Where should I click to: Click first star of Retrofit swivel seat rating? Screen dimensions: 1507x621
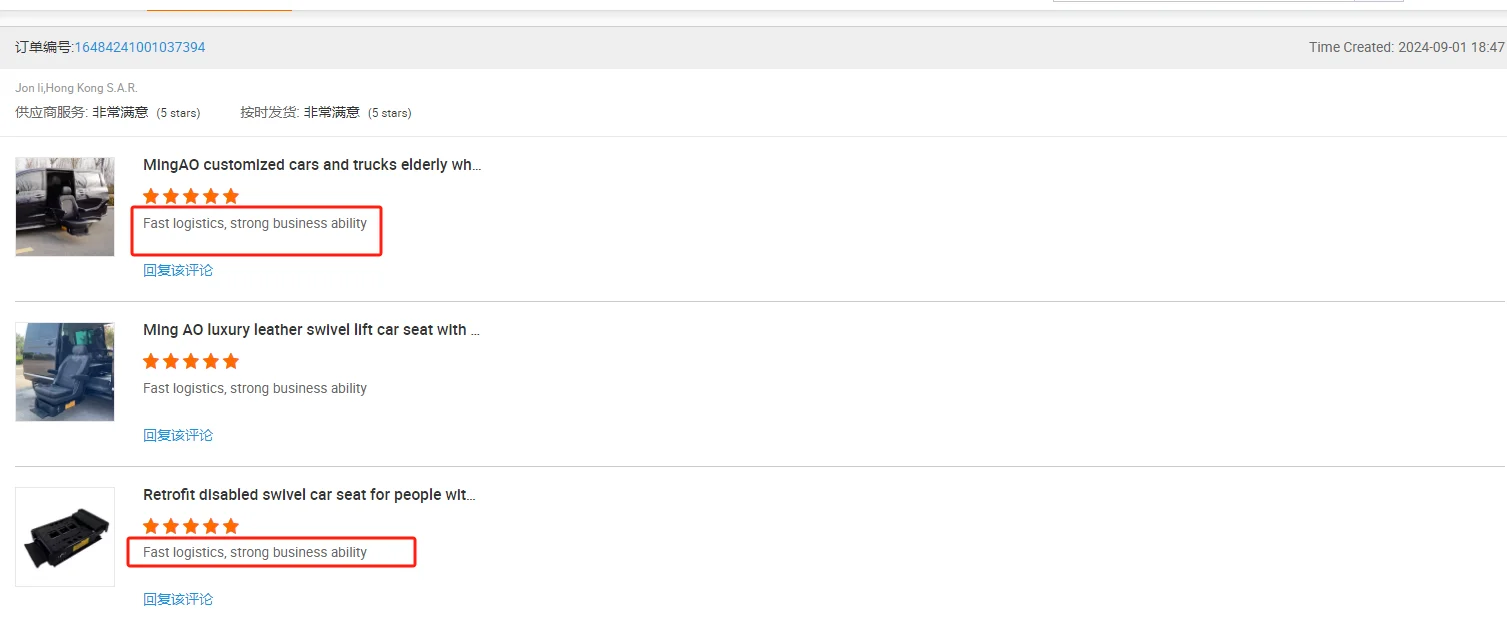(x=151, y=526)
